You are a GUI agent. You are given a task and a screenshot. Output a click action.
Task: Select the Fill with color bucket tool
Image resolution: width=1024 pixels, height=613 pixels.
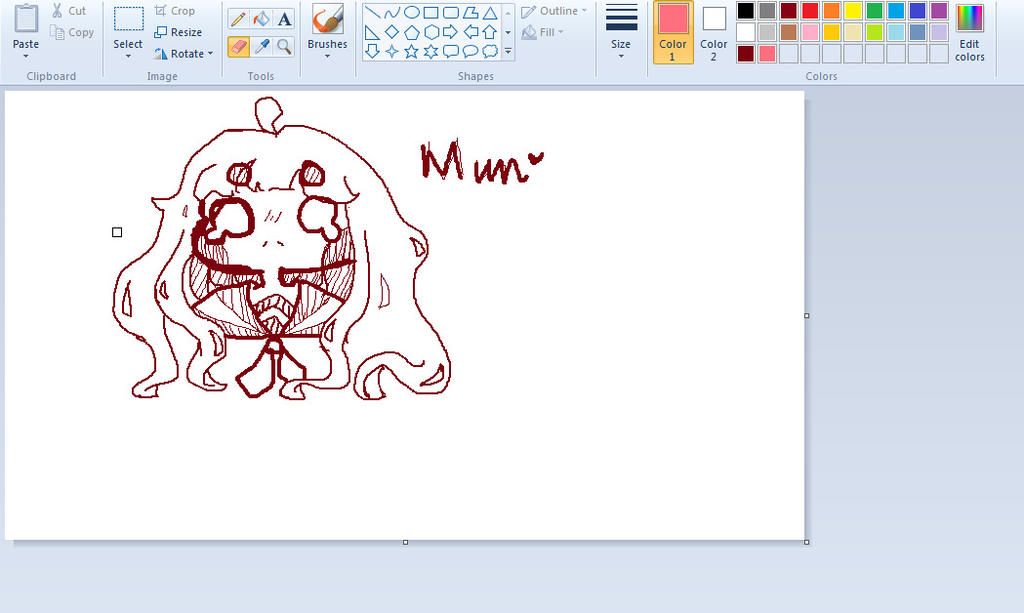261,19
